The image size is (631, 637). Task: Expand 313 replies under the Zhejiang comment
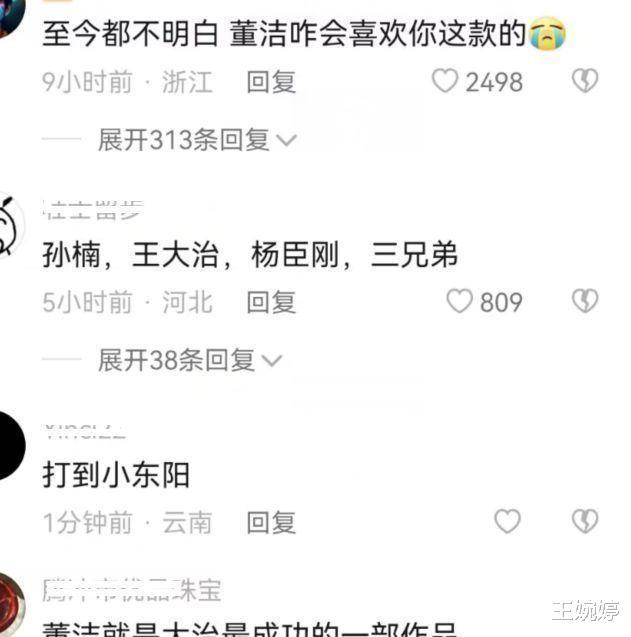point(197,140)
